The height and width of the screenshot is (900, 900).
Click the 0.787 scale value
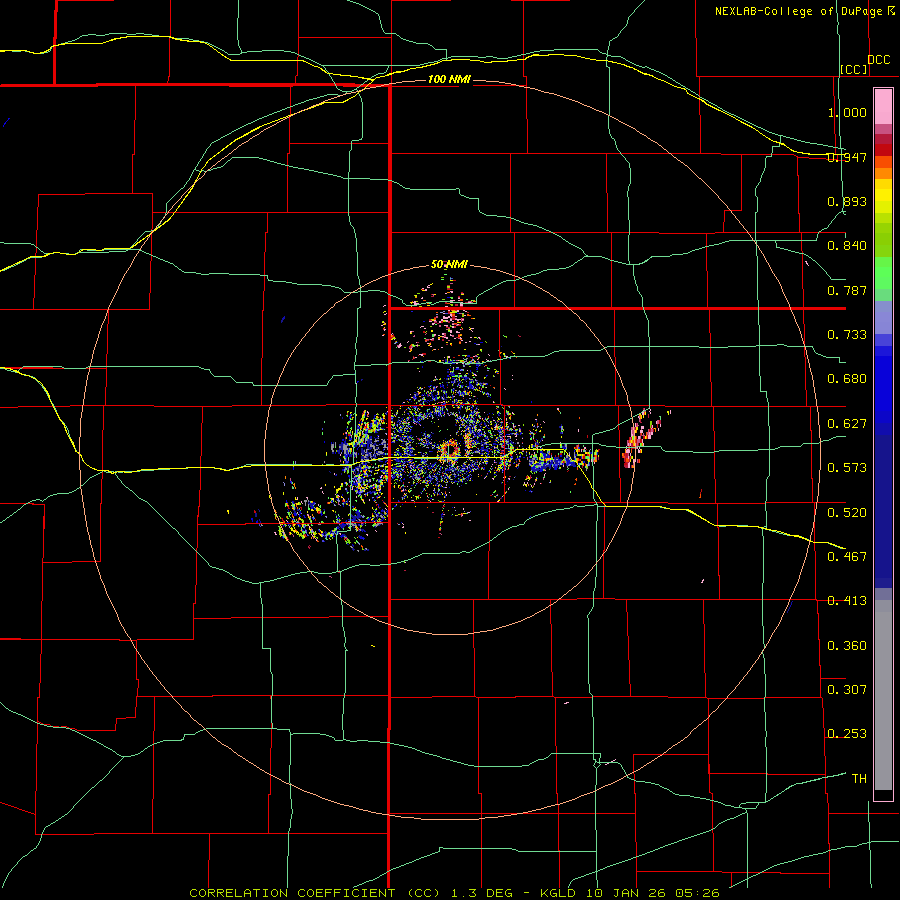tap(847, 290)
